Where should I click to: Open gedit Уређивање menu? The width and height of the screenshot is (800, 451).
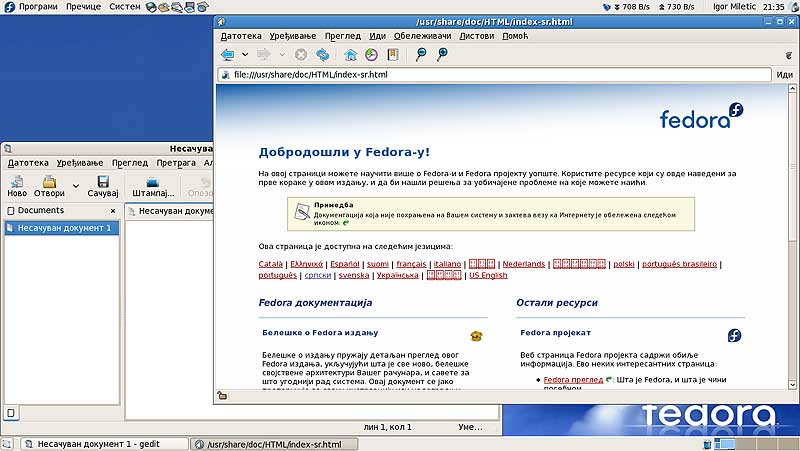(80, 163)
